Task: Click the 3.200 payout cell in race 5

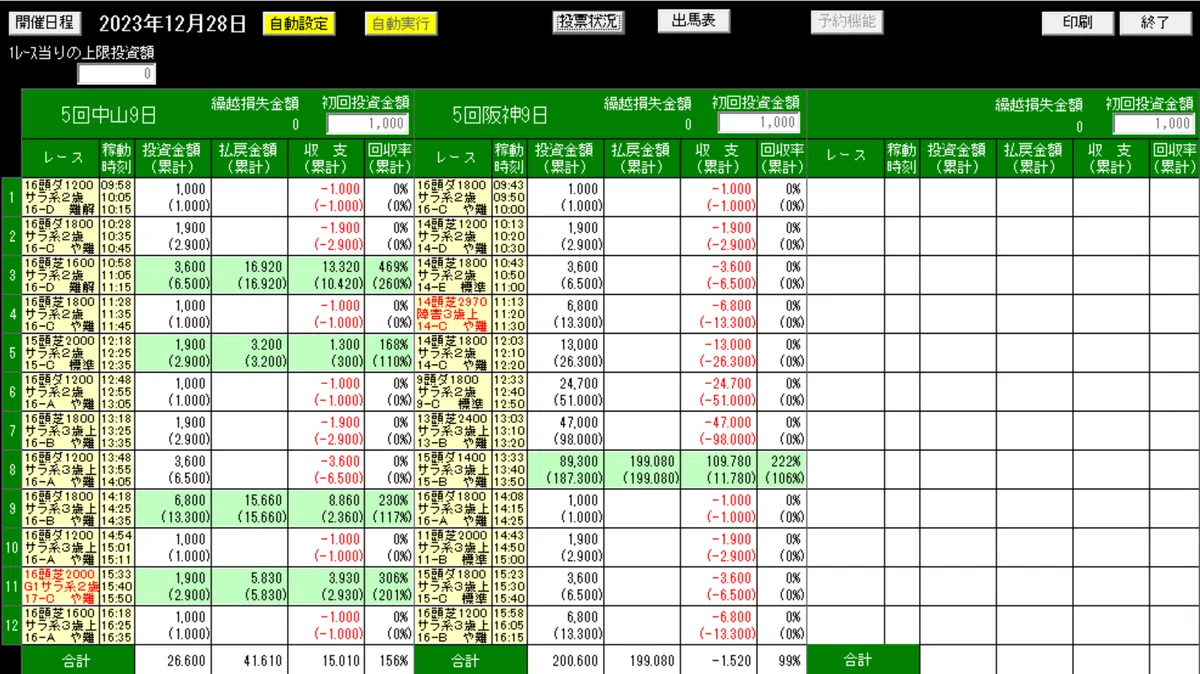Action: point(250,352)
